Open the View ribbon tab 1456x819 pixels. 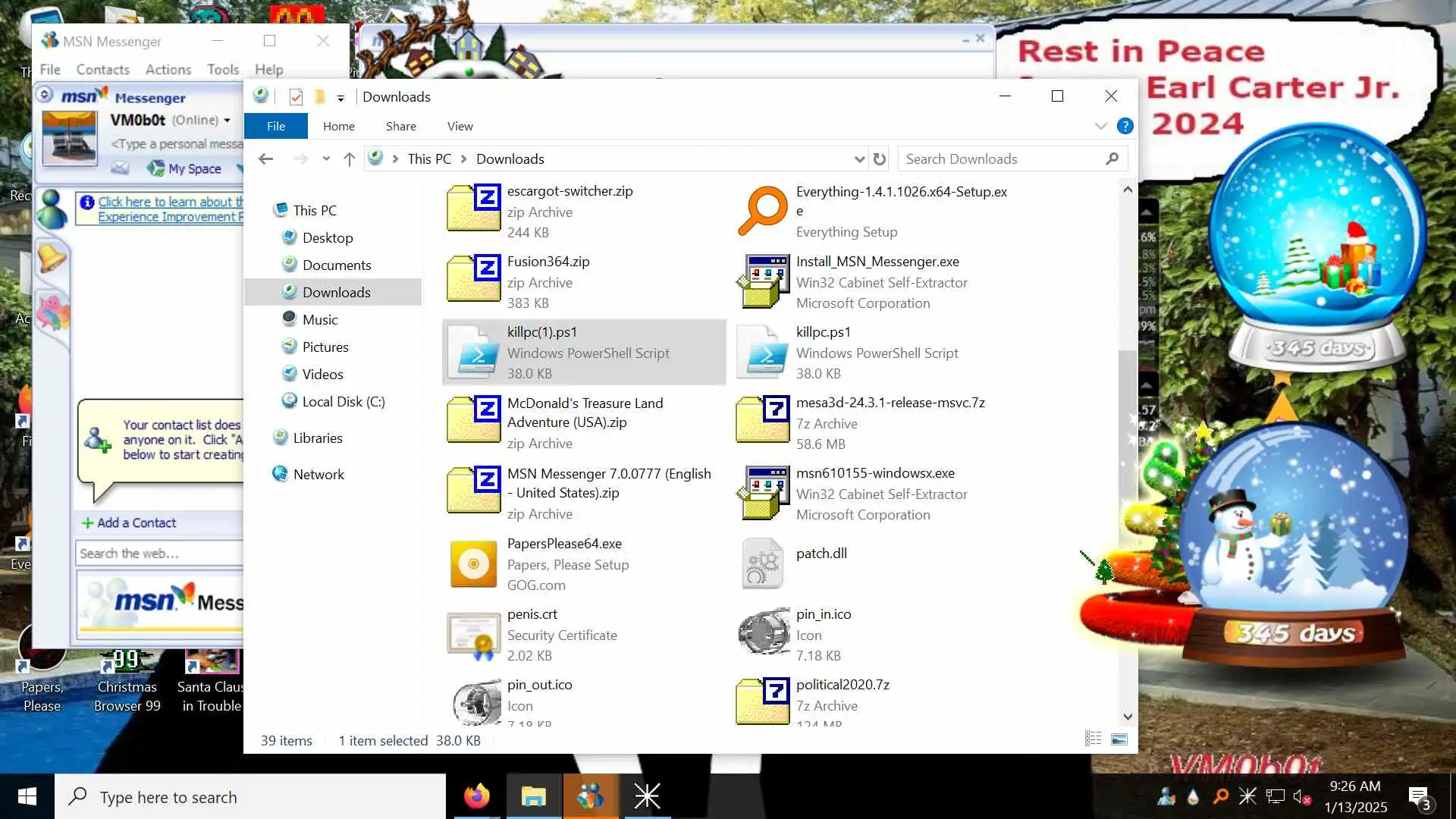click(460, 127)
